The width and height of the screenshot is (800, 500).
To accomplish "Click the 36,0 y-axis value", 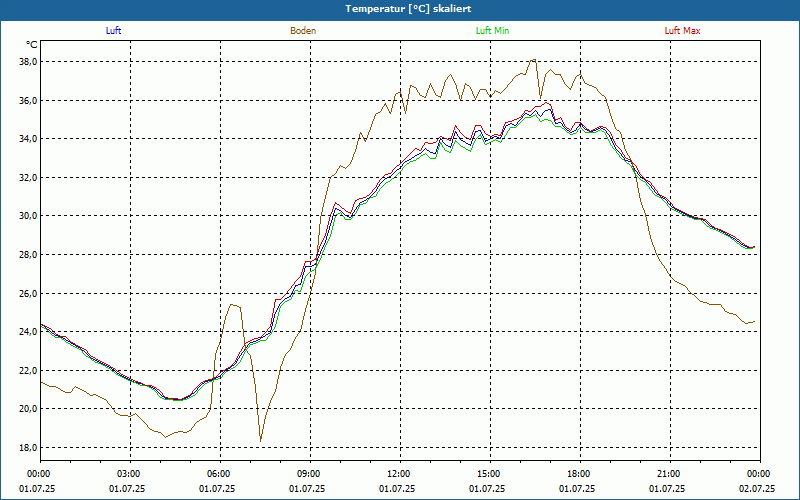I will pos(28,101).
